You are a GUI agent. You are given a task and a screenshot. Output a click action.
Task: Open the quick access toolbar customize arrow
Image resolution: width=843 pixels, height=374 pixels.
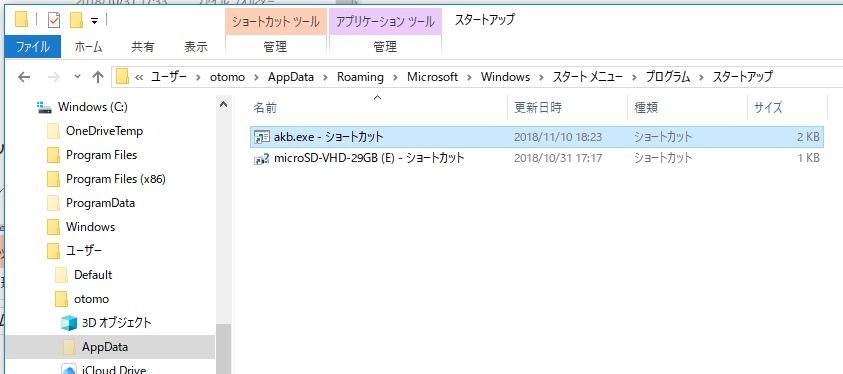pyautogui.click(x=94, y=21)
